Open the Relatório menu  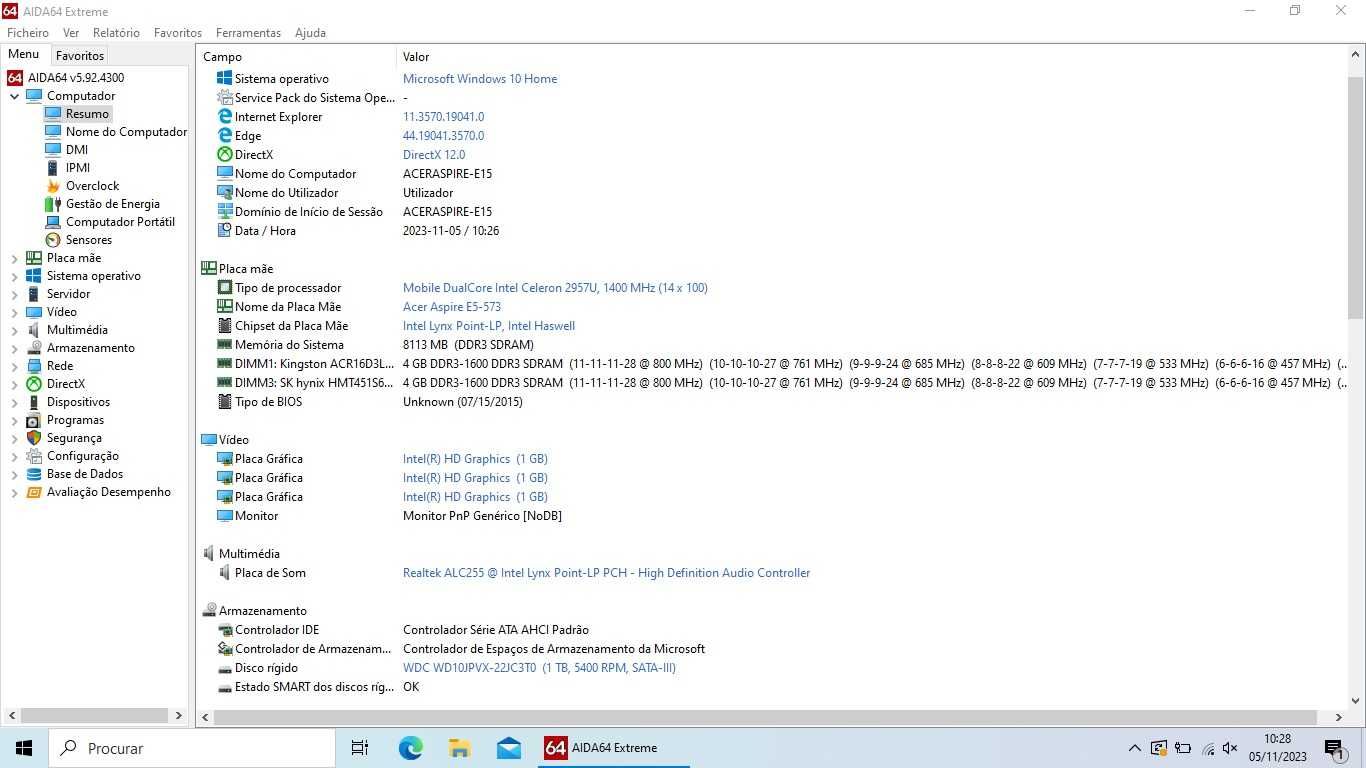(x=116, y=33)
